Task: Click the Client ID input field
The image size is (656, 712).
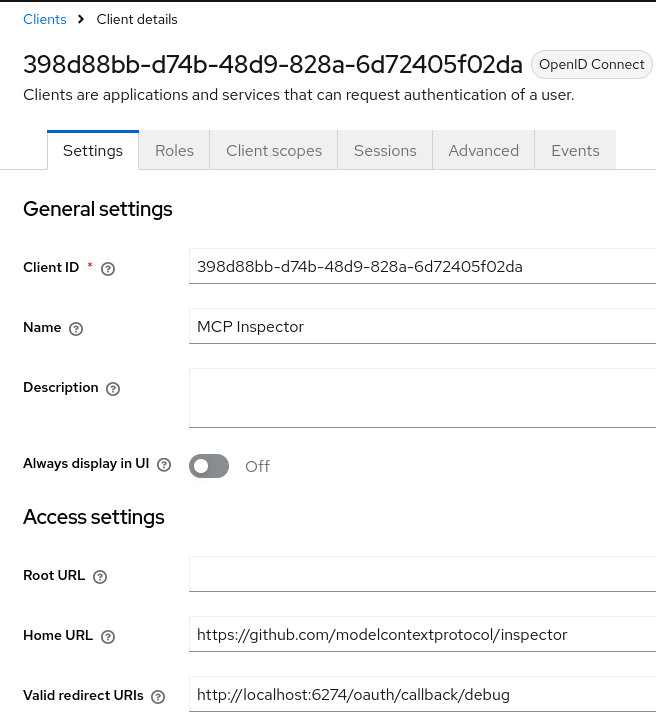Action: point(420,267)
